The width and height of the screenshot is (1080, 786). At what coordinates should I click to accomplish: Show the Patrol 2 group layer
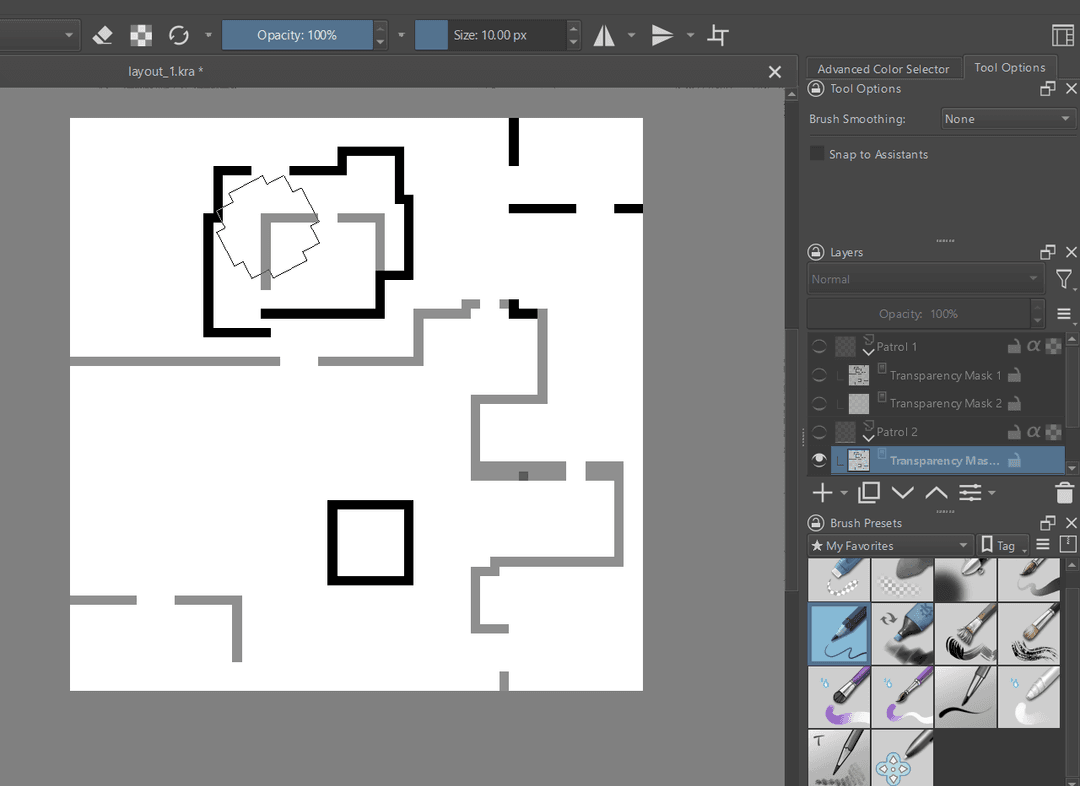(819, 432)
